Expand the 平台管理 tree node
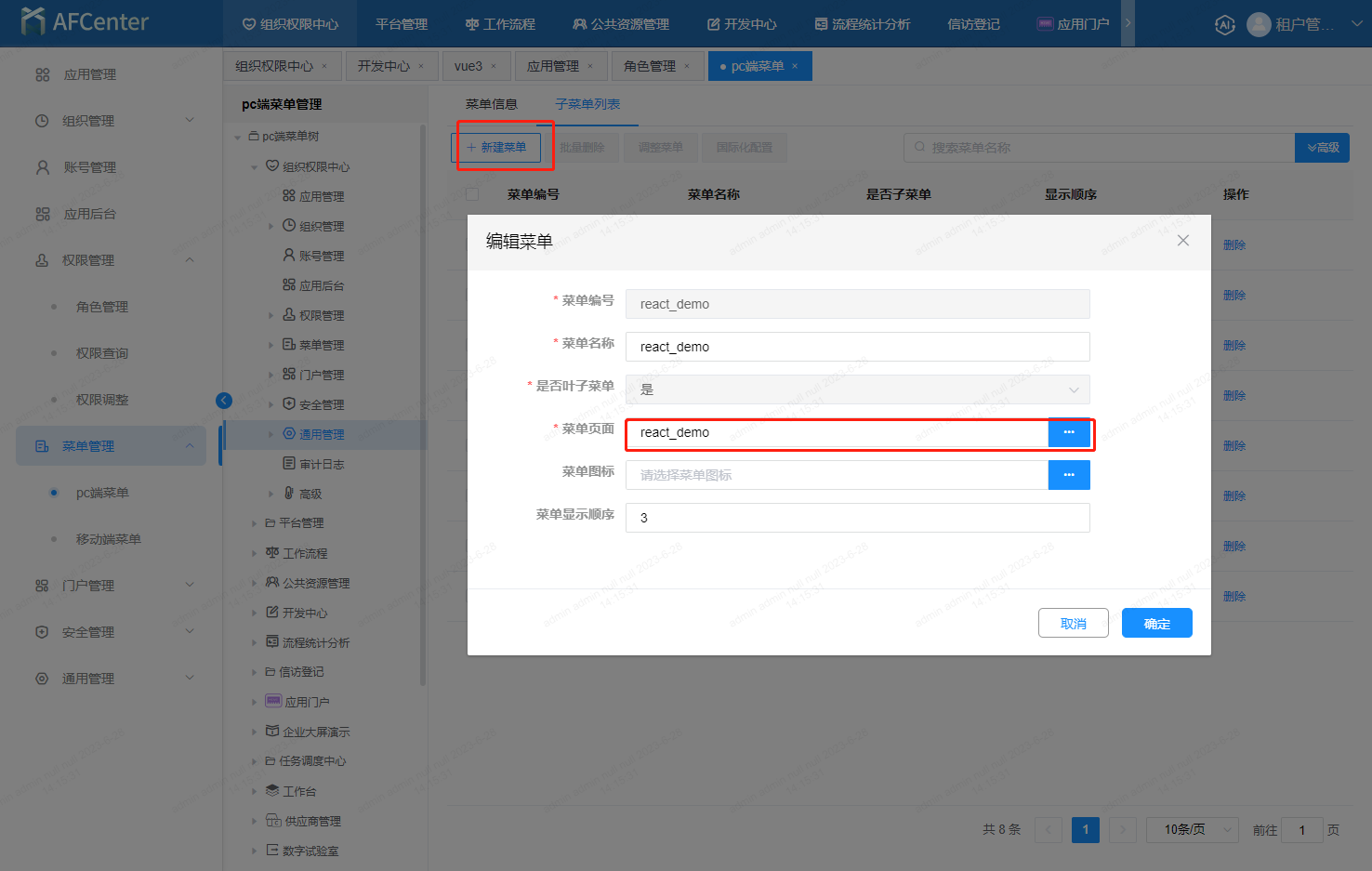This screenshot has width=1372, height=871. pyautogui.click(x=254, y=523)
